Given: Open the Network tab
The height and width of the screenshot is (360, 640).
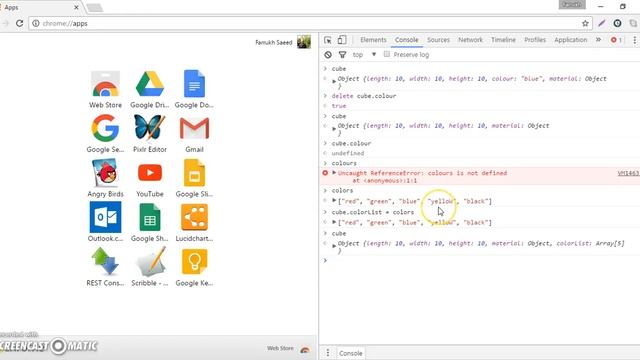Looking at the screenshot, I should pyautogui.click(x=470, y=40).
